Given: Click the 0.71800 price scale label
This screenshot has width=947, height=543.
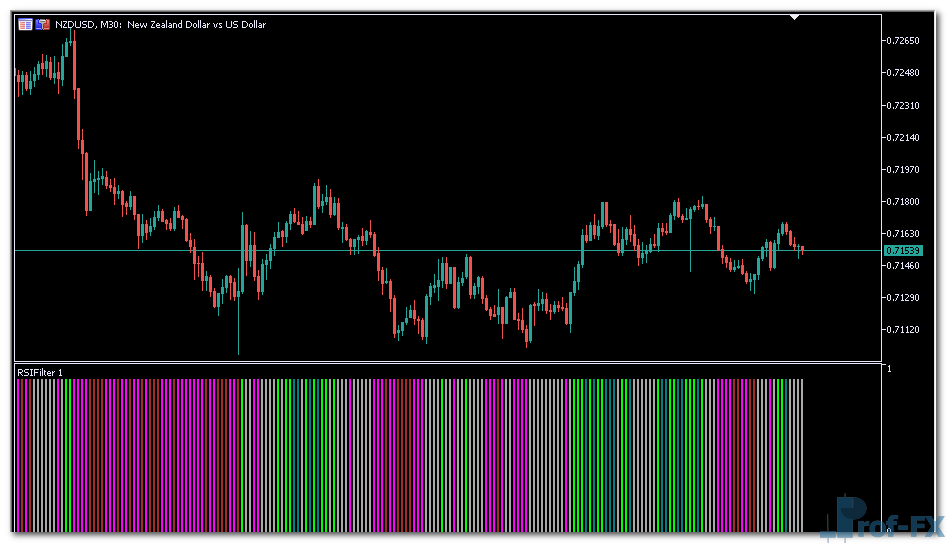Looking at the screenshot, I should click(904, 201).
